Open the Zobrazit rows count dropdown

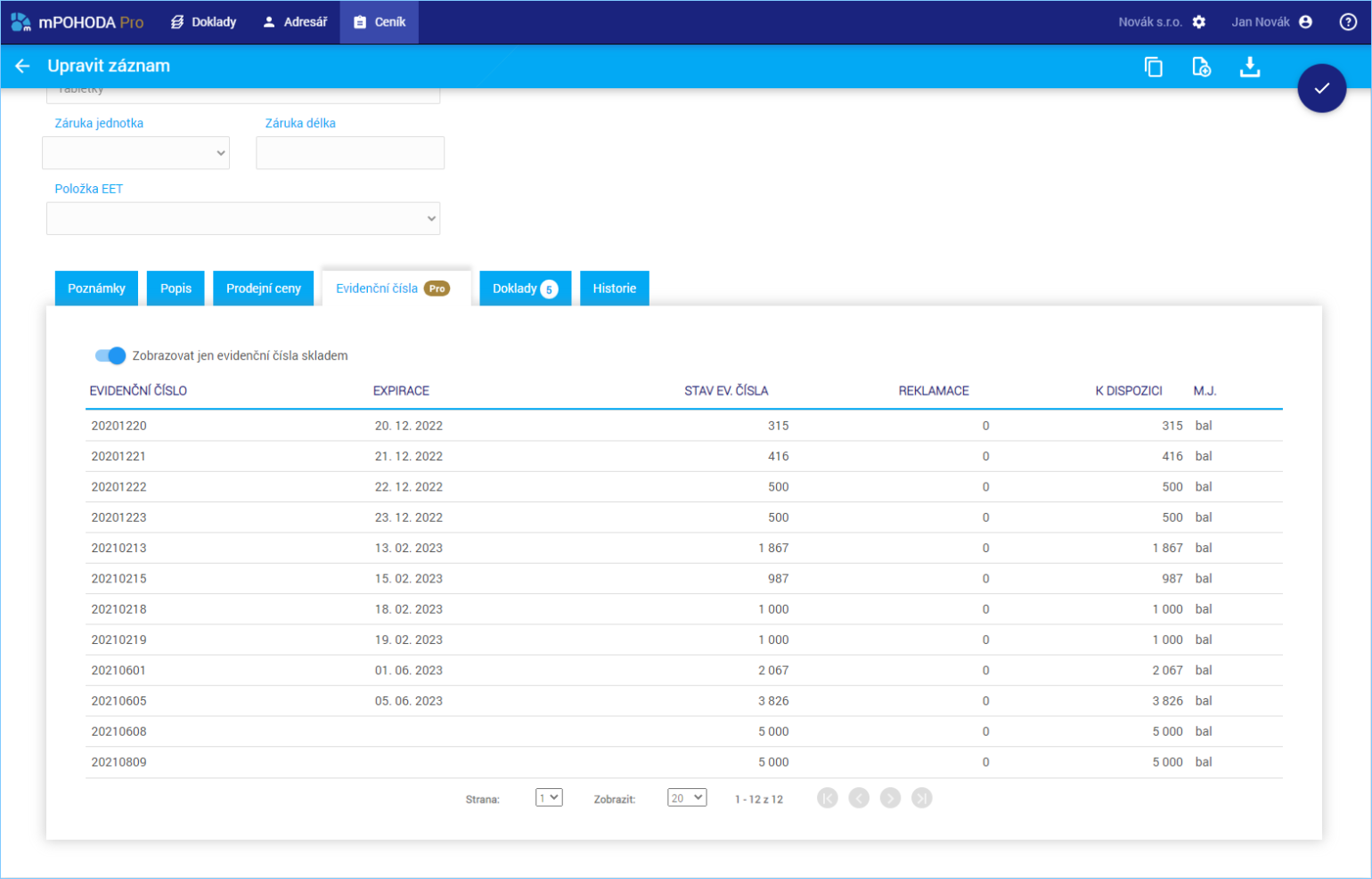687,798
